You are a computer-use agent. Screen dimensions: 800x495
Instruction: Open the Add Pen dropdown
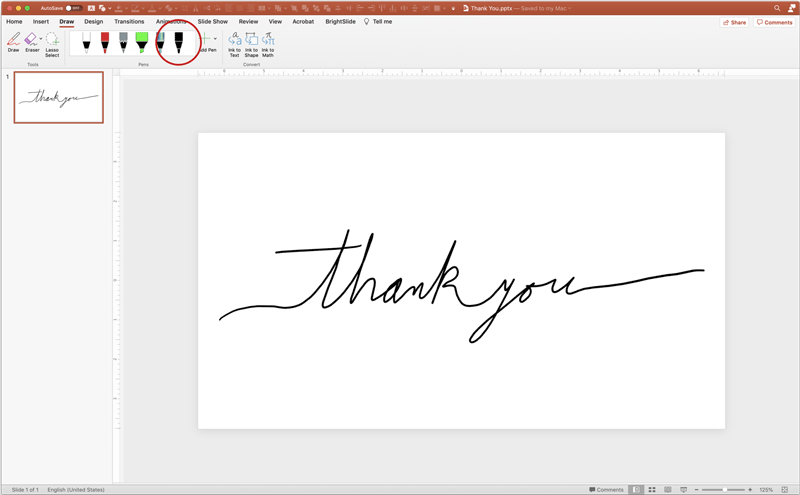(x=215, y=39)
